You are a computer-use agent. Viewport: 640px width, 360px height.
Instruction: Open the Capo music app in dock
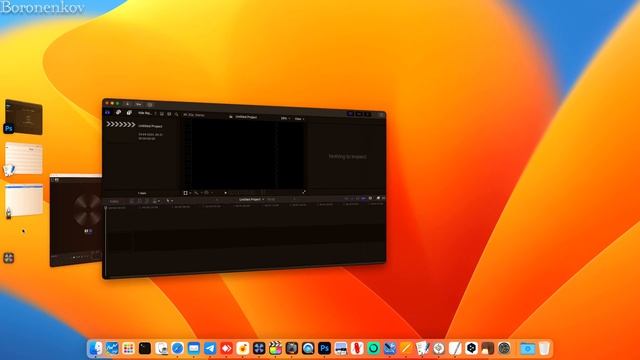tap(242, 348)
